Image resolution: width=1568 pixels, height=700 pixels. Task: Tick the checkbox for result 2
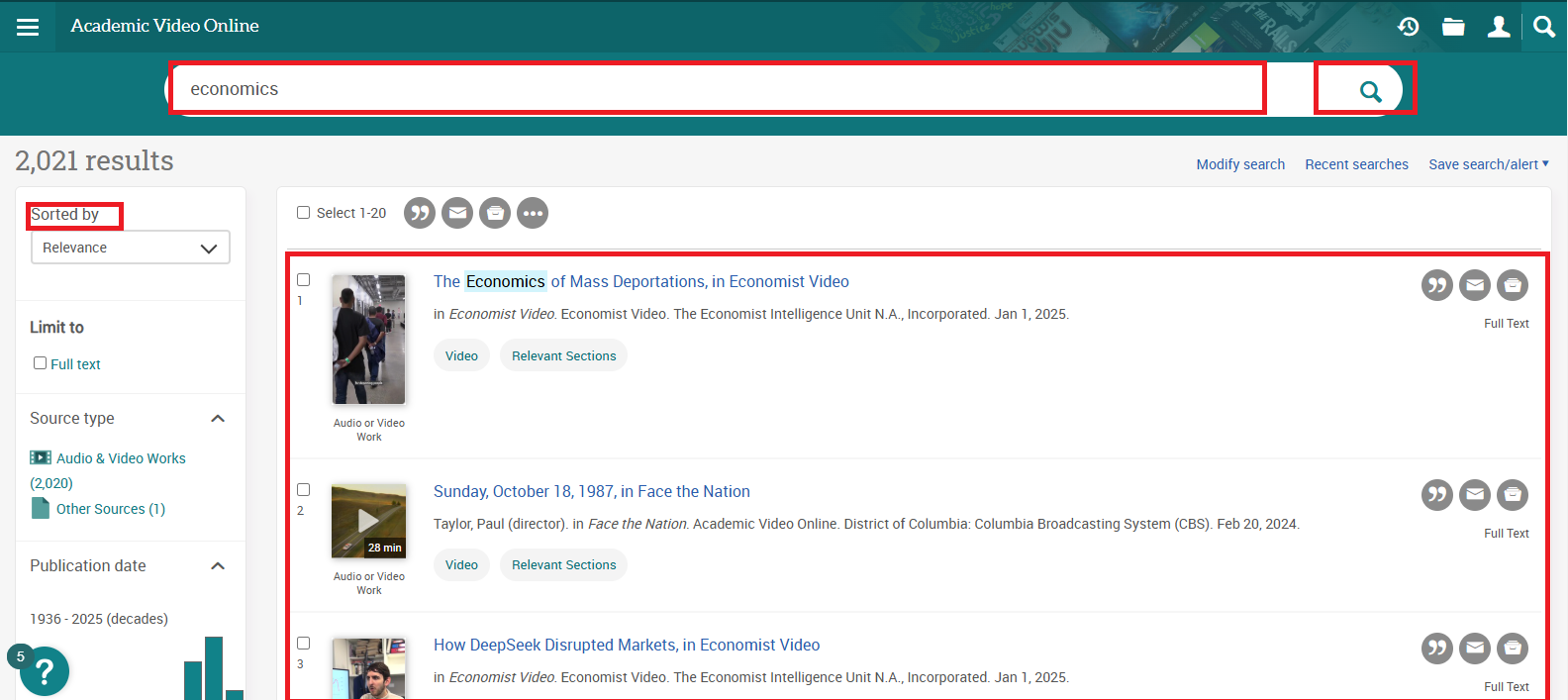coord(304,490)
